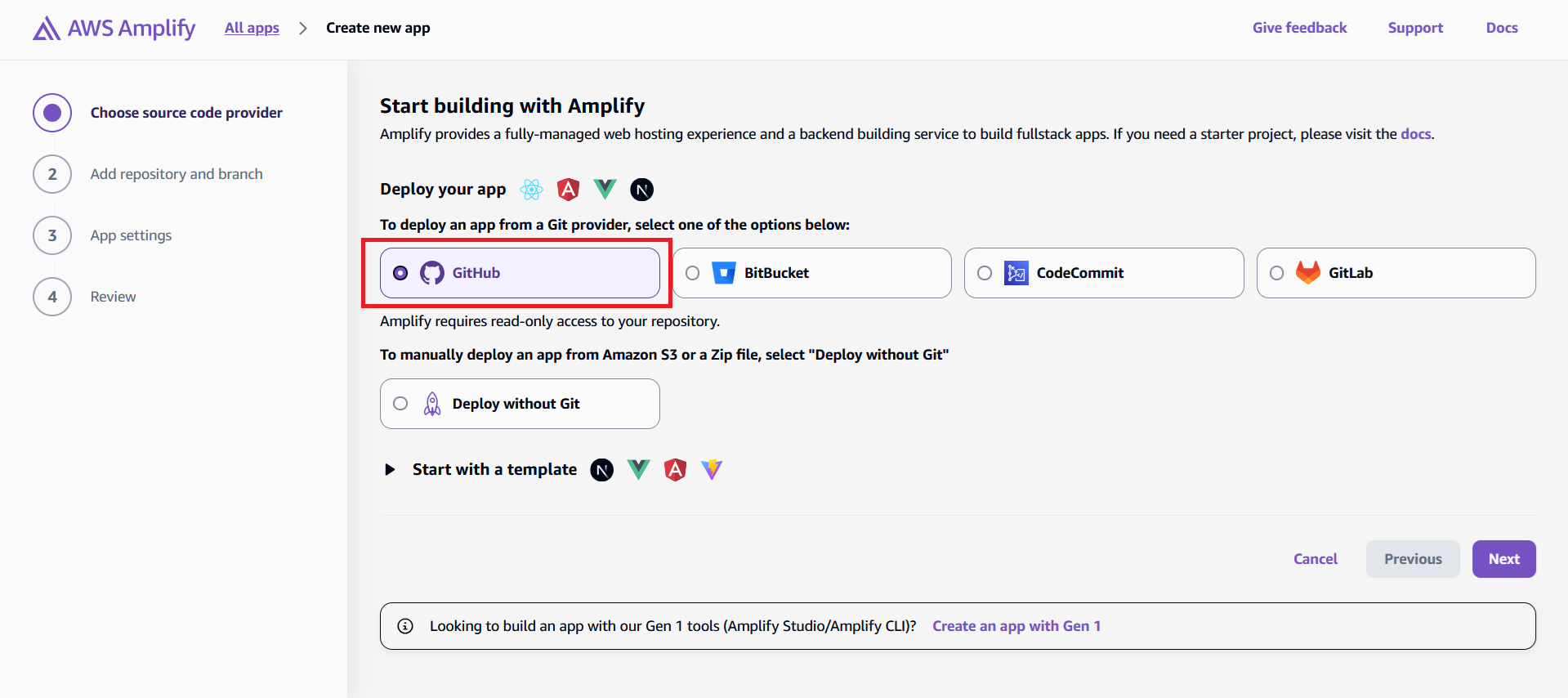
Task: Expand the Start with a template section
Action: [x=390, y=469]
